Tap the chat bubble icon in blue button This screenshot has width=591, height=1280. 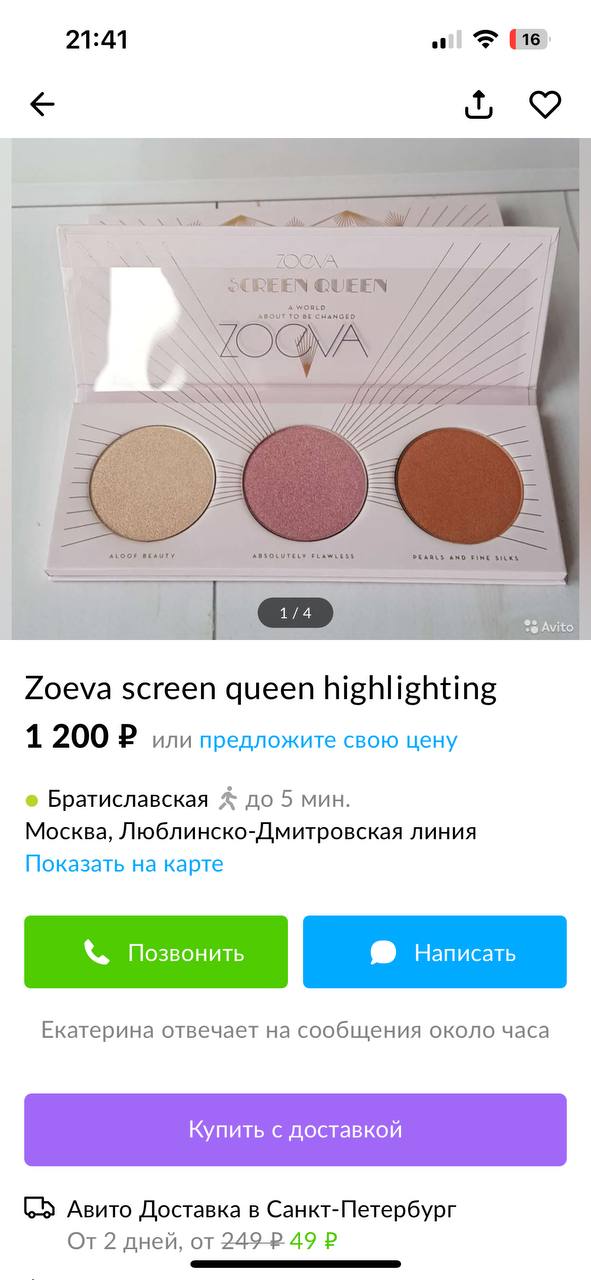[x=383, y=952]
